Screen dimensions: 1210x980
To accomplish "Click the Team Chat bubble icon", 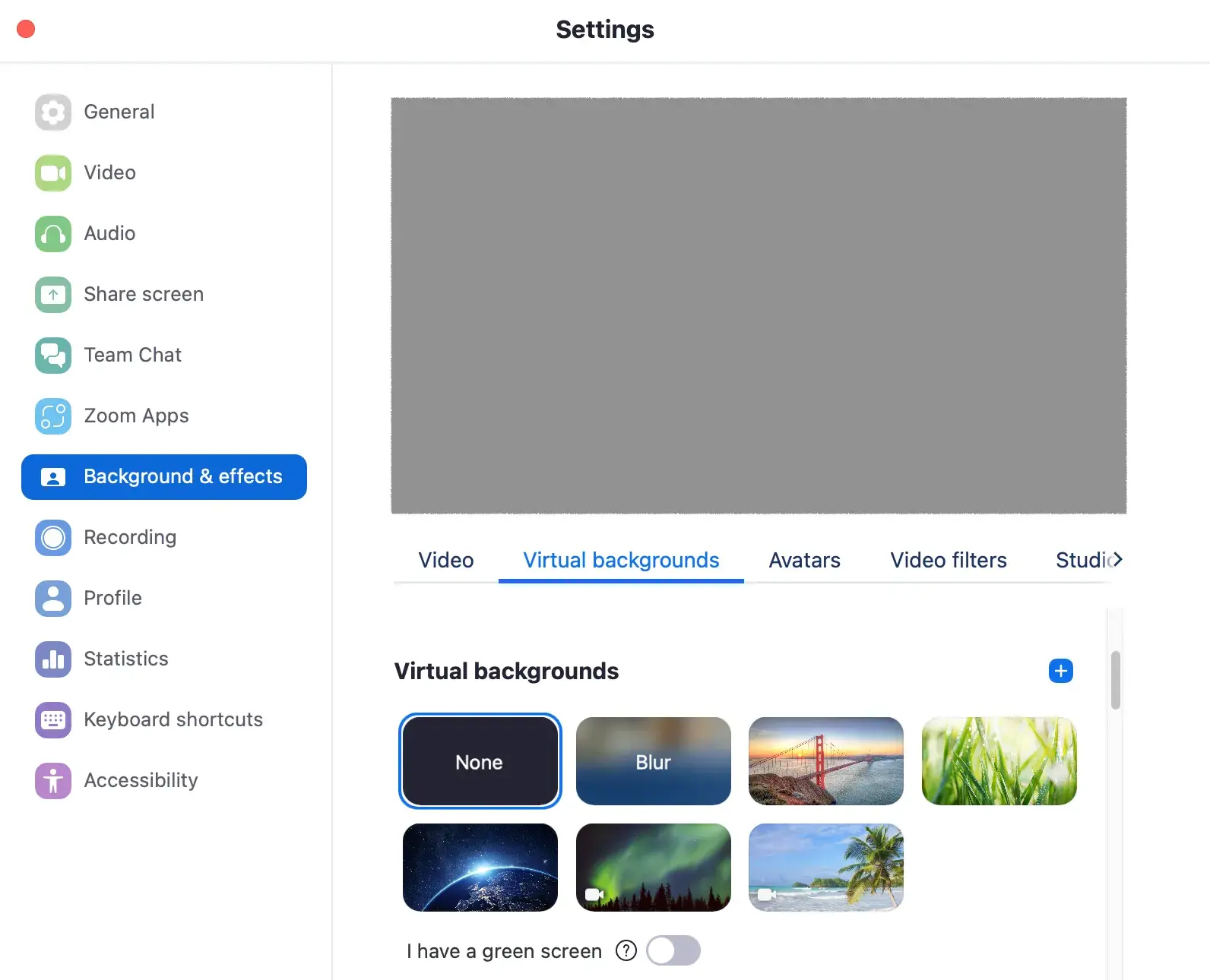I will [53, 356].
